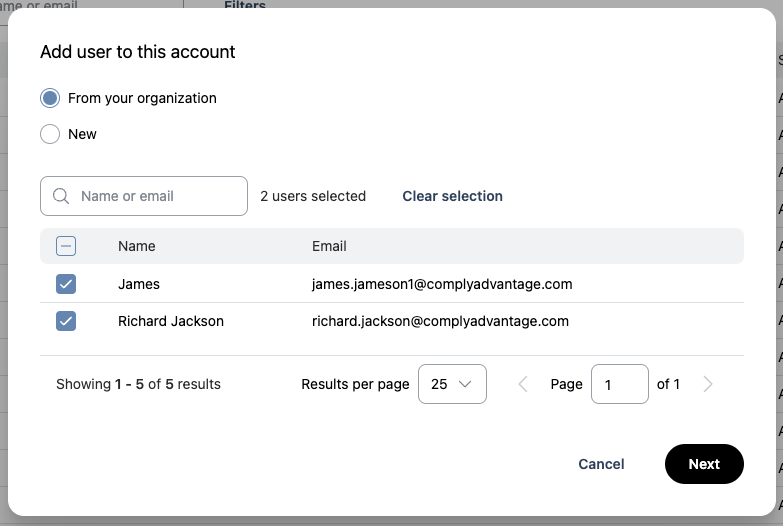Go to next page arrow
The width and height of the screenshot is (783, 526).
pyautogui.click(x=708, y=384)
